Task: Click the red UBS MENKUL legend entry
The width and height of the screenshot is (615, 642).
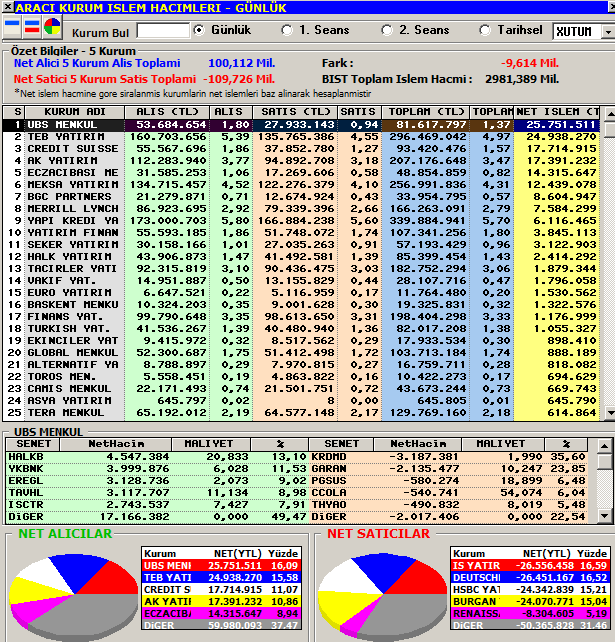Action: [221, 565]
